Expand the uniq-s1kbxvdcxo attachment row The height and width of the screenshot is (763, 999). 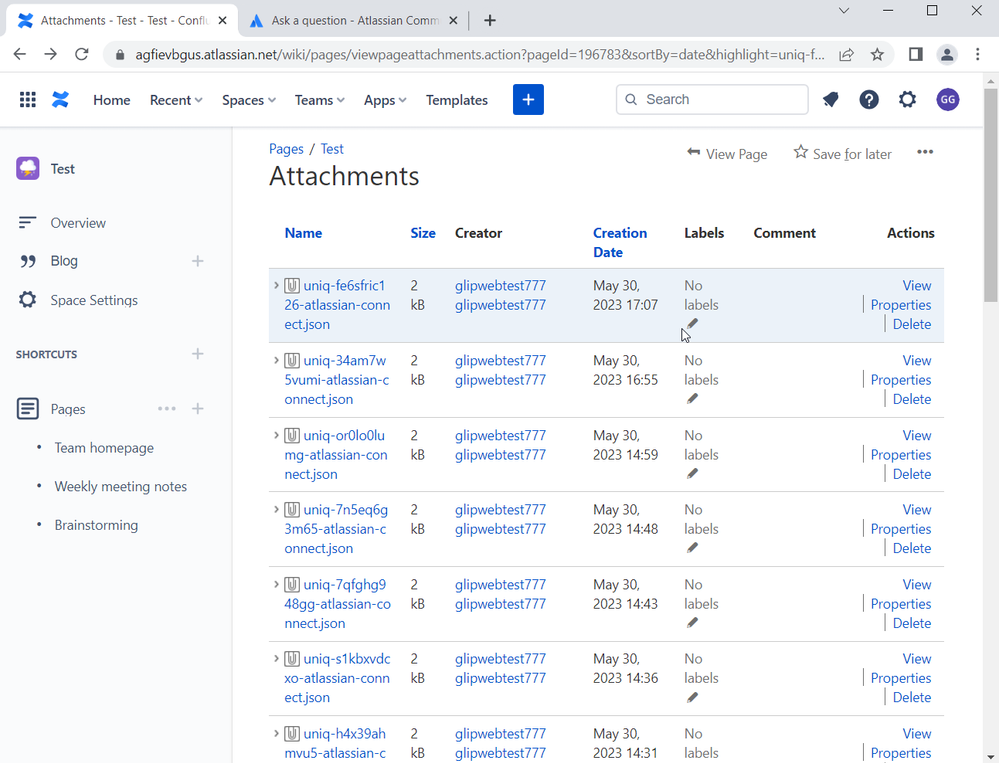(x=276, y=659)
